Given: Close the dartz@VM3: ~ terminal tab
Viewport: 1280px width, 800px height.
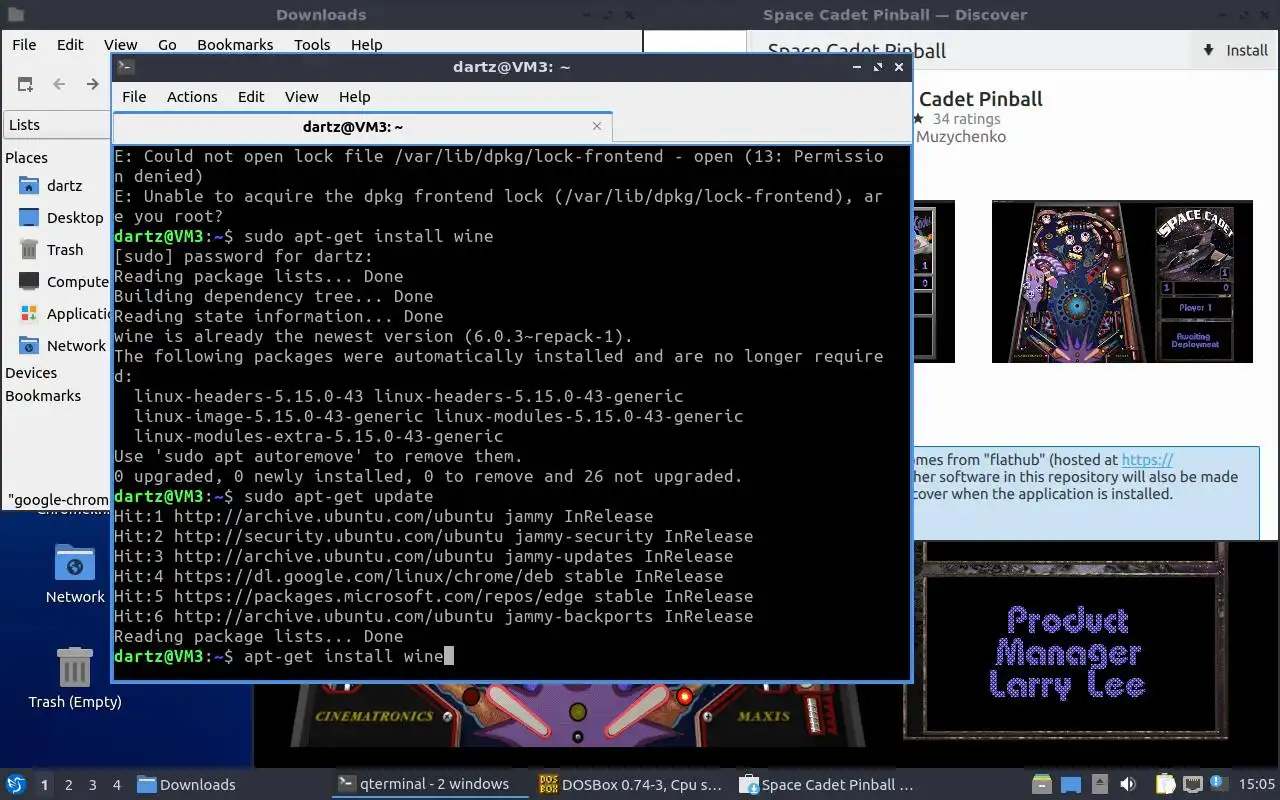Looking at the screenshot, I should pos(597,126).
